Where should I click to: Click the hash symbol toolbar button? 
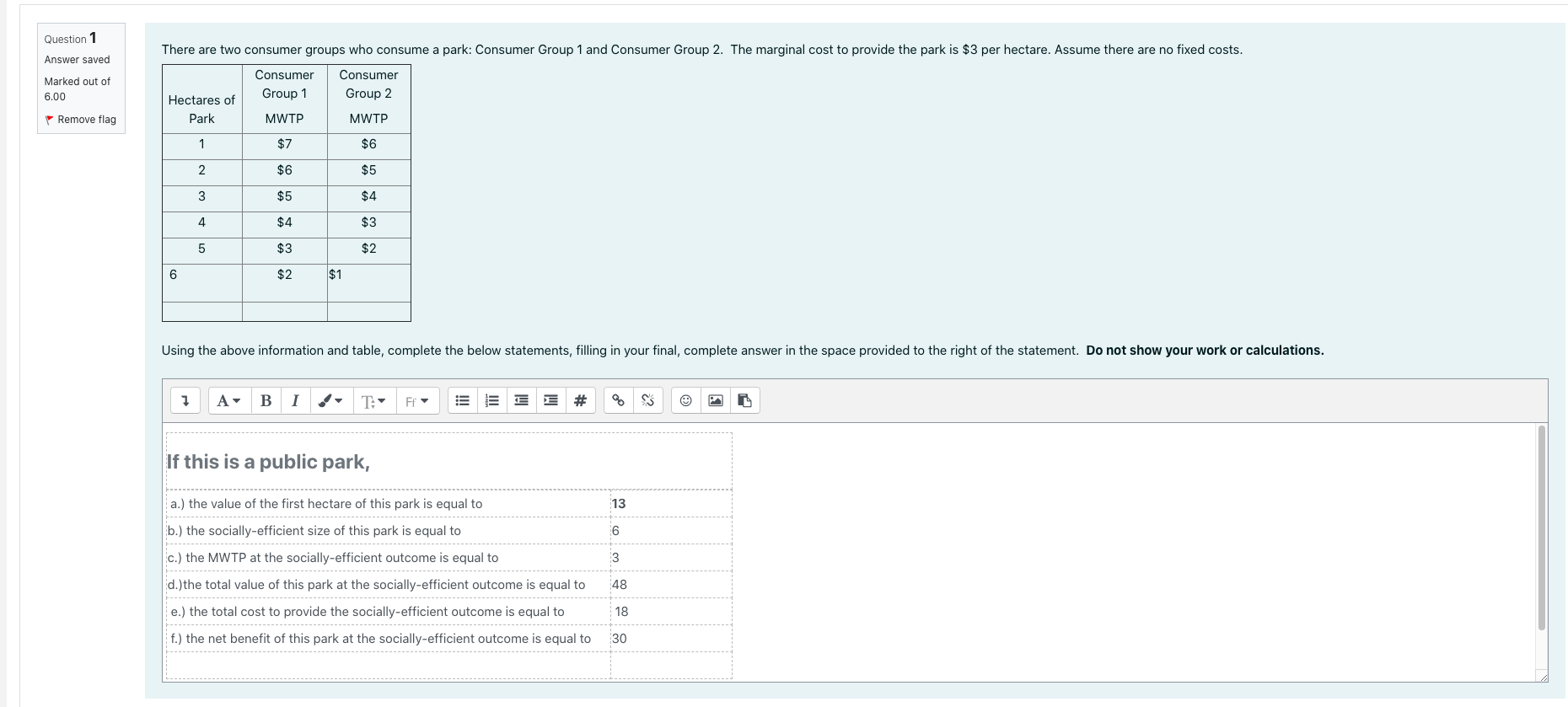(x=580, y=400)
